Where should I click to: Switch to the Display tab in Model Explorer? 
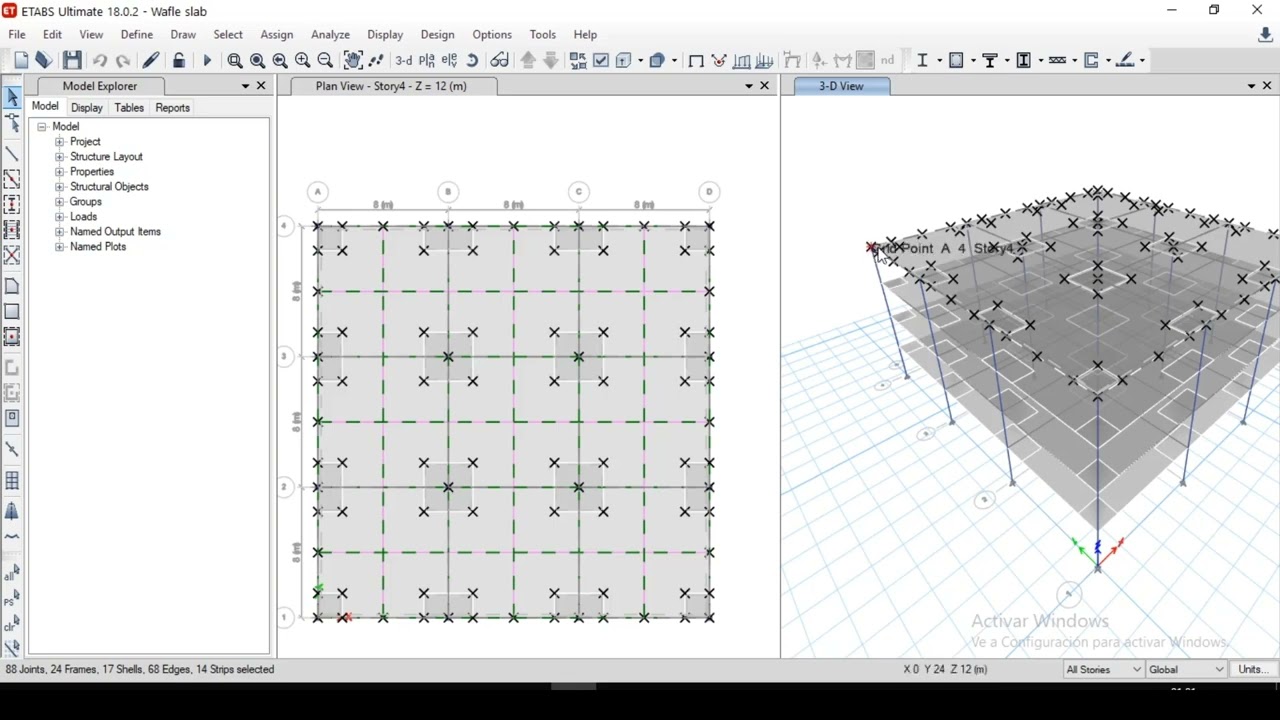[x=87, y=108]
